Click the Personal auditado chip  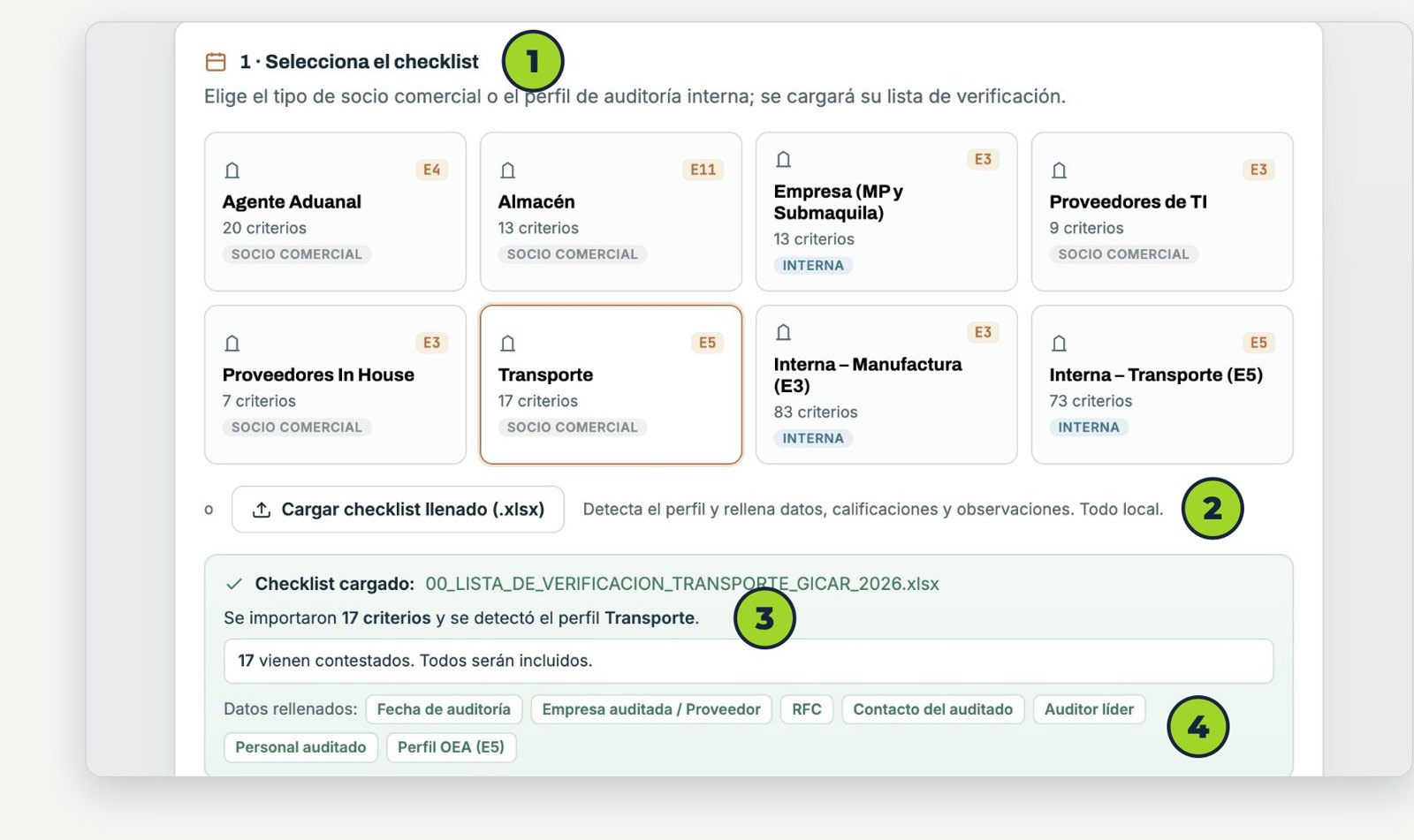click(300, 747)
